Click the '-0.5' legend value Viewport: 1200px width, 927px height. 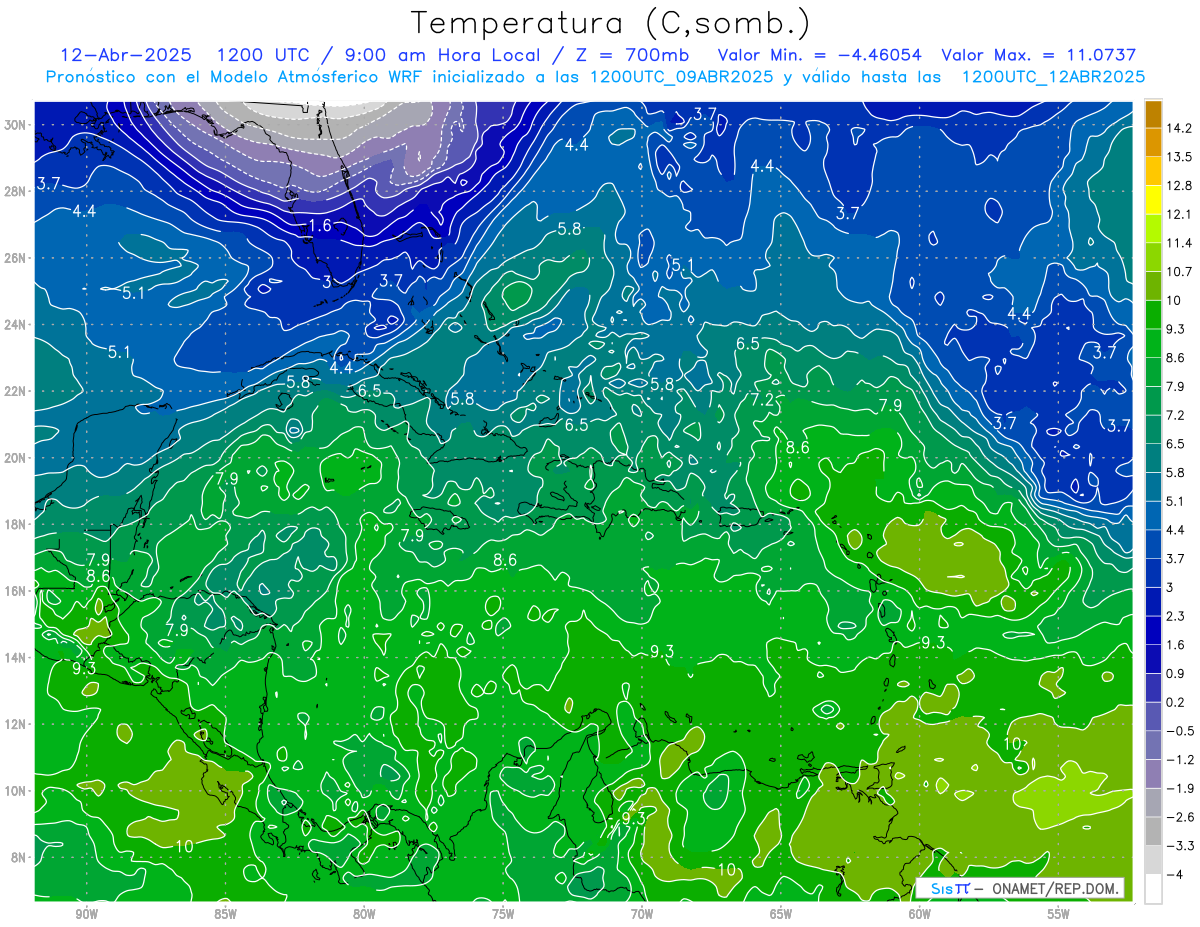click(1181, 732)
